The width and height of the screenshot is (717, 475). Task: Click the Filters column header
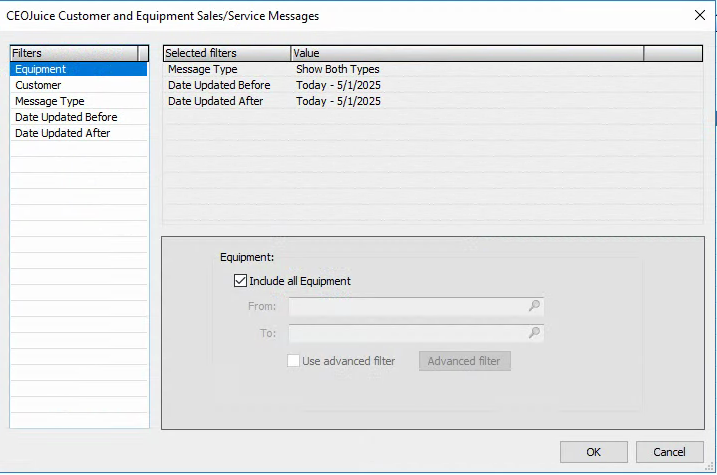[x=74, y=53]
